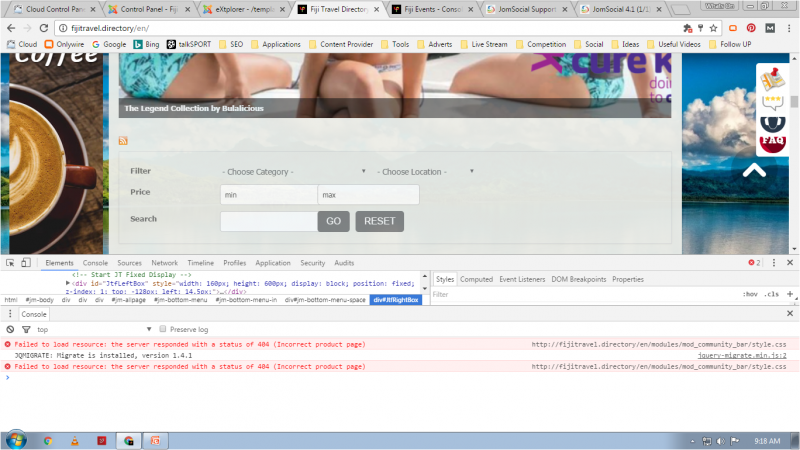The image size is (800, 450).
Task: Click the GO search button
Action: pos(333,221)
